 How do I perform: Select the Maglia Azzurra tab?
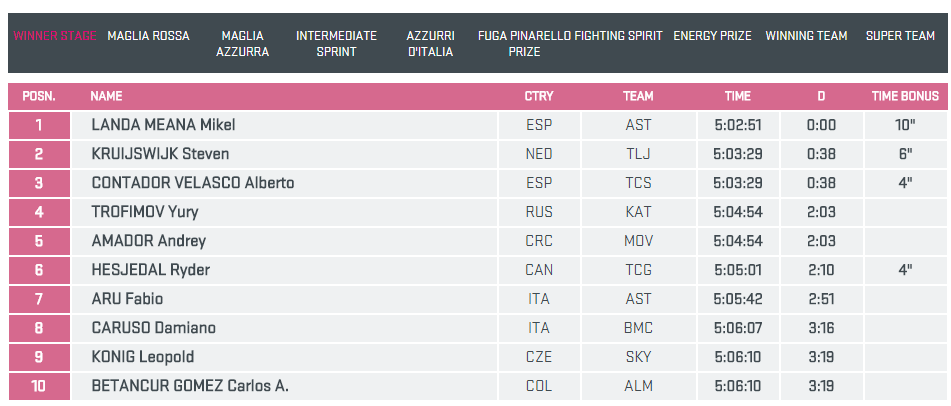[242, 43]
